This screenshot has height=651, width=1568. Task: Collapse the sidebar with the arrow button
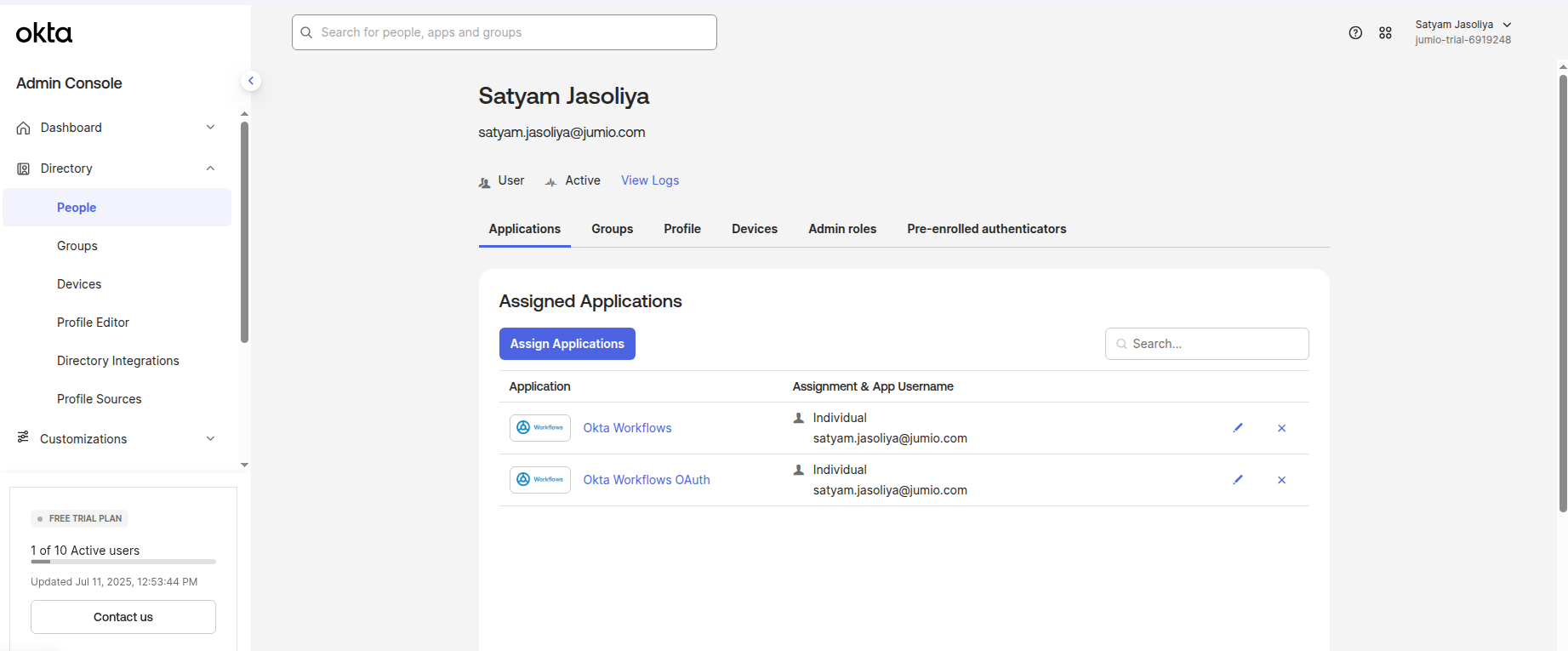click(x=250, y=81)
